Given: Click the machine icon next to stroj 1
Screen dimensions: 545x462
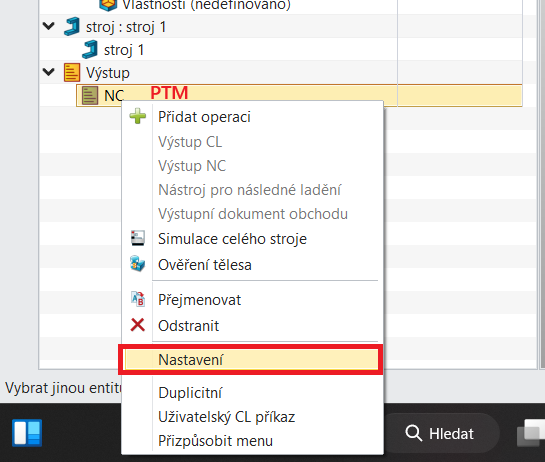Looking at the screenshot, I should (x=90, y=49).
